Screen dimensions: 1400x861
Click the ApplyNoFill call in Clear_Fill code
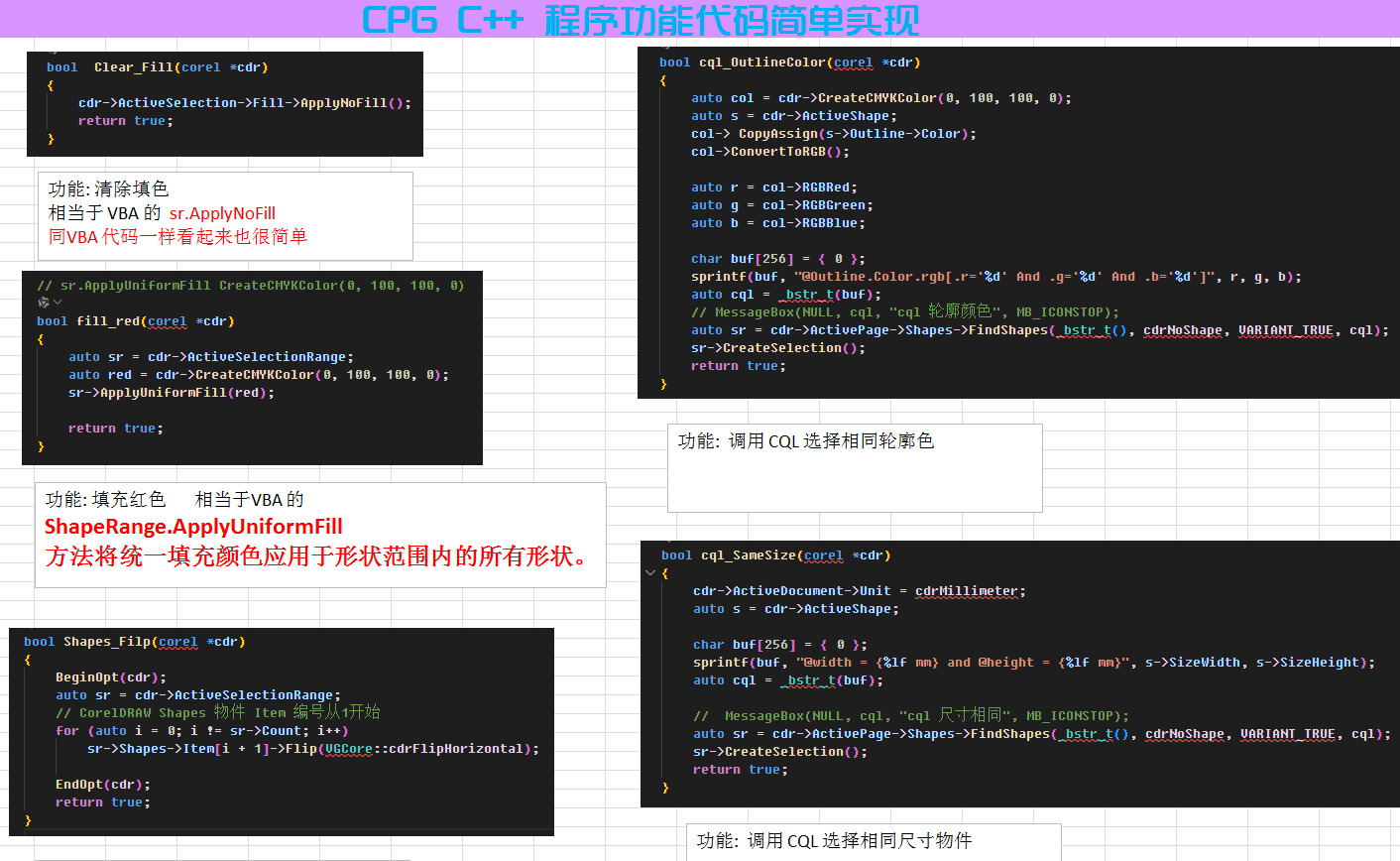tap(355, 103)
